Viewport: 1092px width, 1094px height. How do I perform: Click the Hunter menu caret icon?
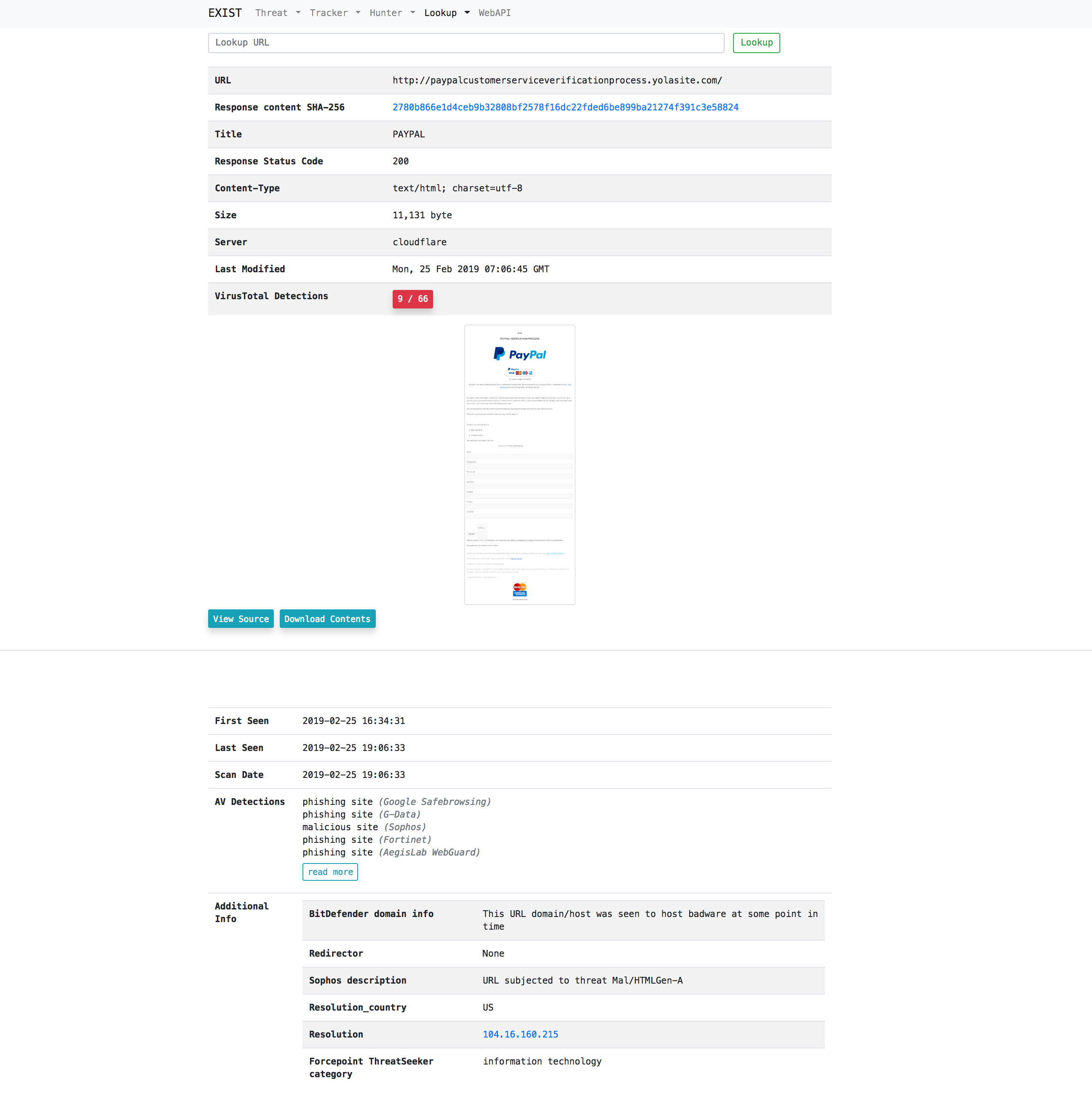413,13
